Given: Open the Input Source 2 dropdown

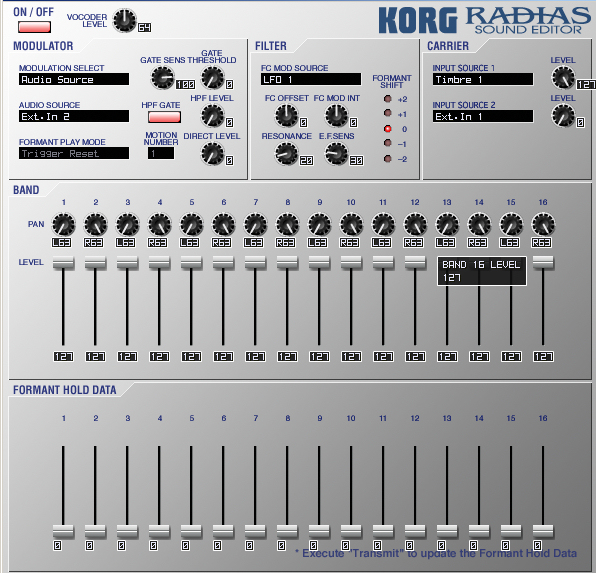Looking at the screenshot, I should coord(483,116).
